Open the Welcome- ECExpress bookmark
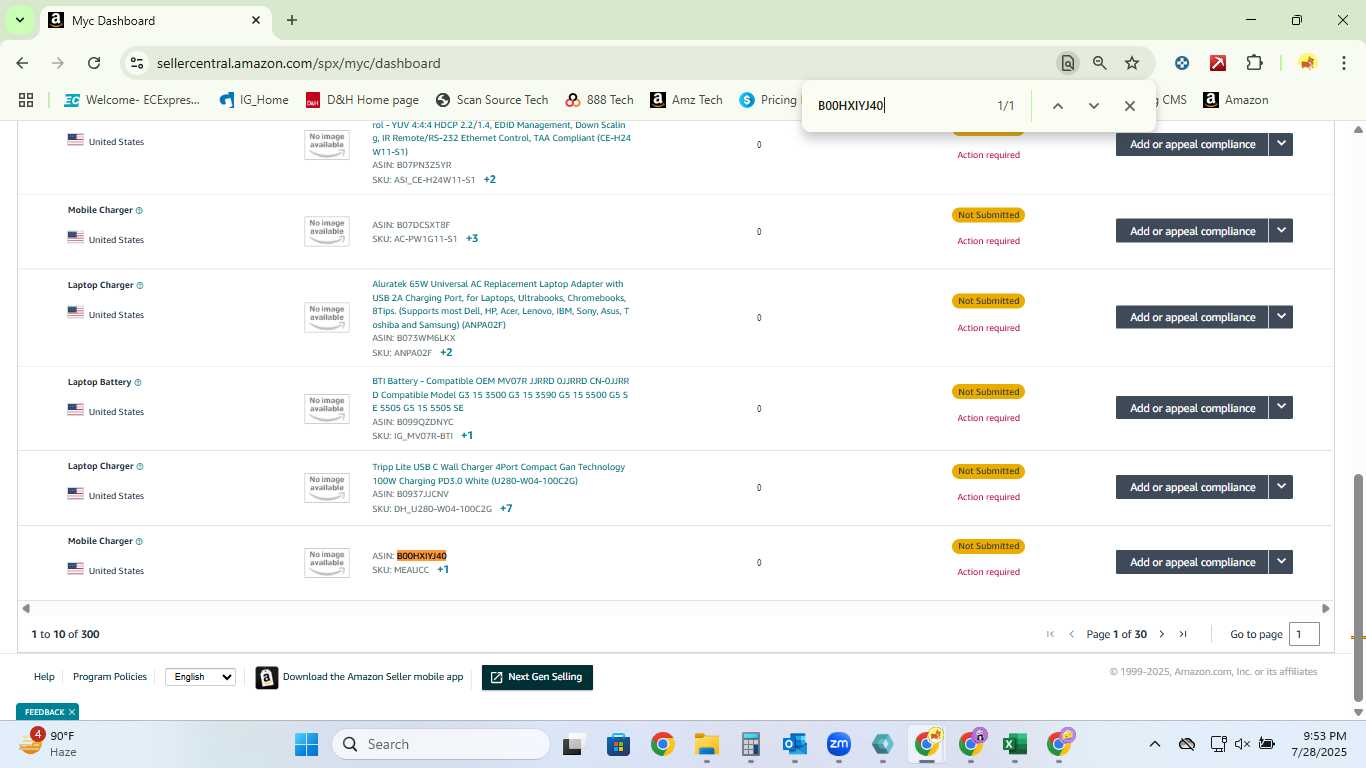Viewport: 1366px width, 768px height. [132, 100]
